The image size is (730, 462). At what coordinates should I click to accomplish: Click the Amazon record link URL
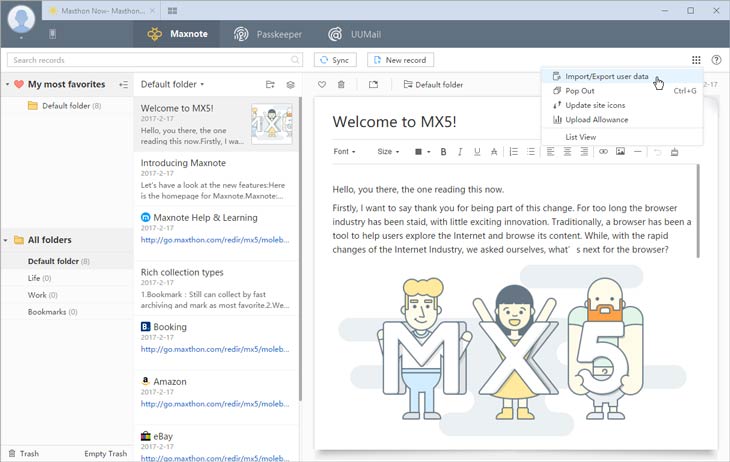pos(215,404)
